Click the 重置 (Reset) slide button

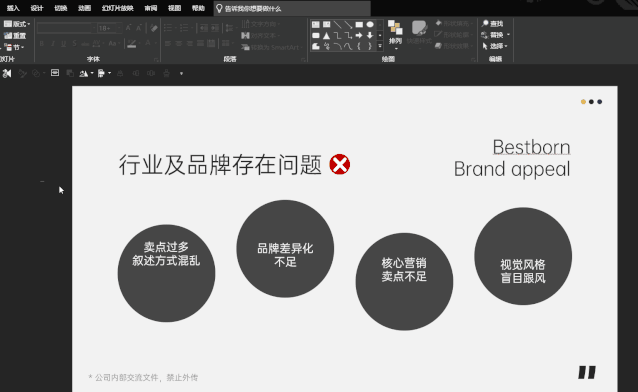pos(15,36)
